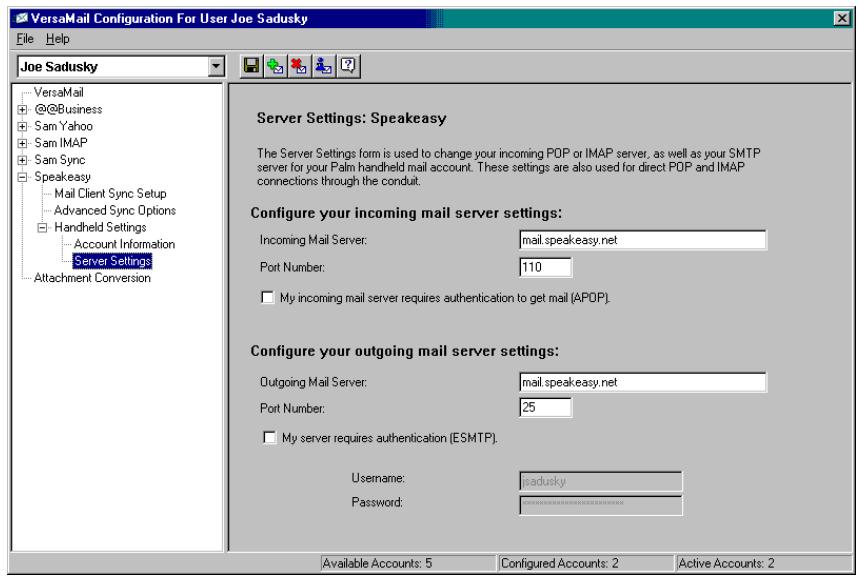
Task: Expand the @@Business account node
Action: tap(22, 110)
